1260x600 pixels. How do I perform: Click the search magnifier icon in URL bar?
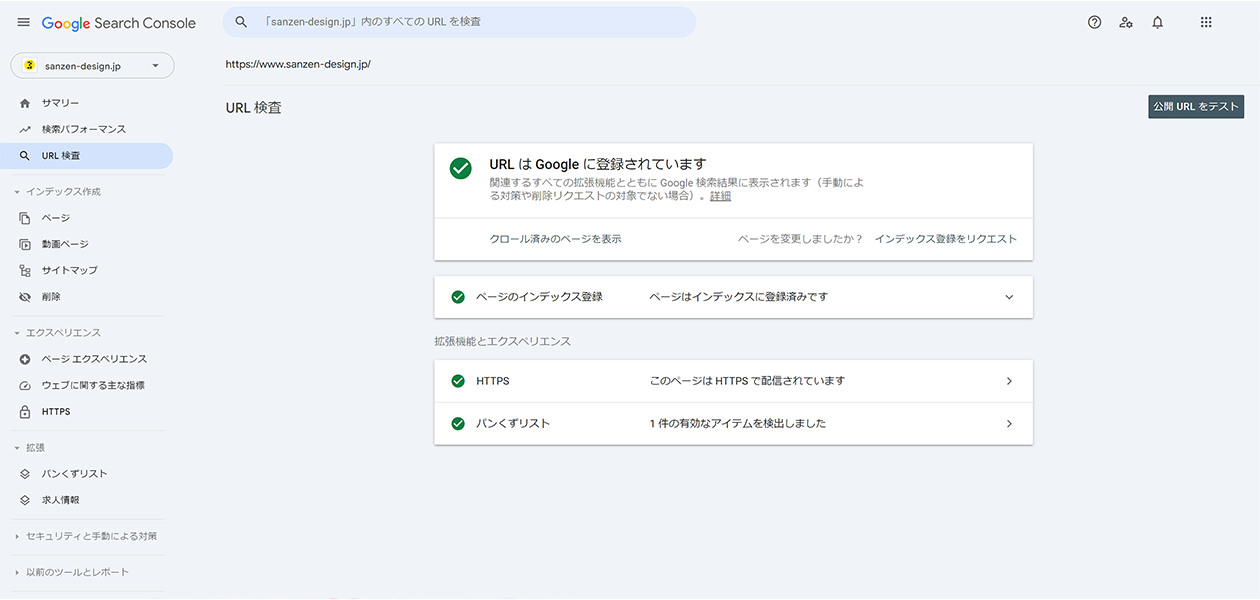click(241, 22)
